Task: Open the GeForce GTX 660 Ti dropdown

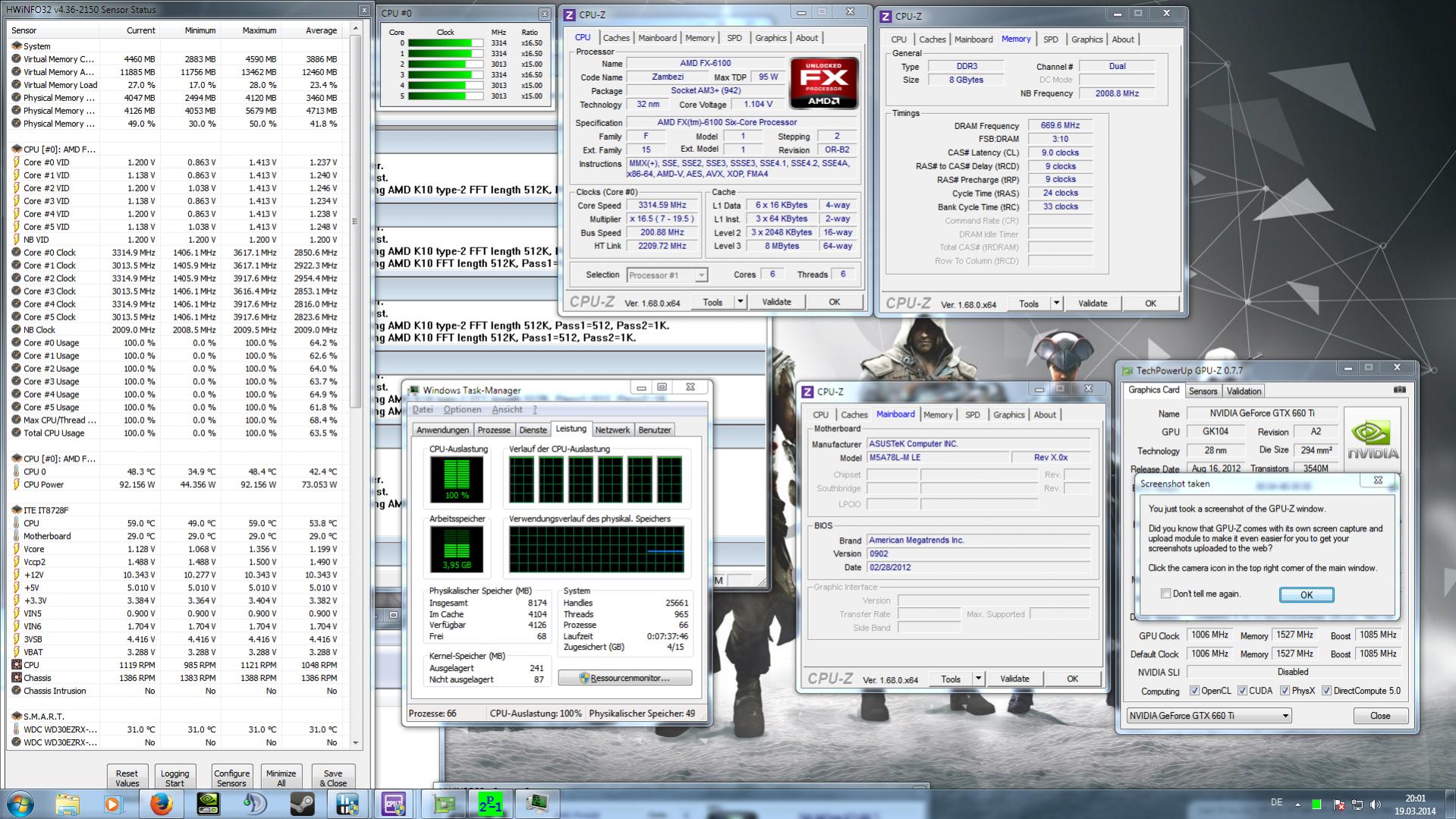Action: pyautogui.click(x=1285, y=716)
